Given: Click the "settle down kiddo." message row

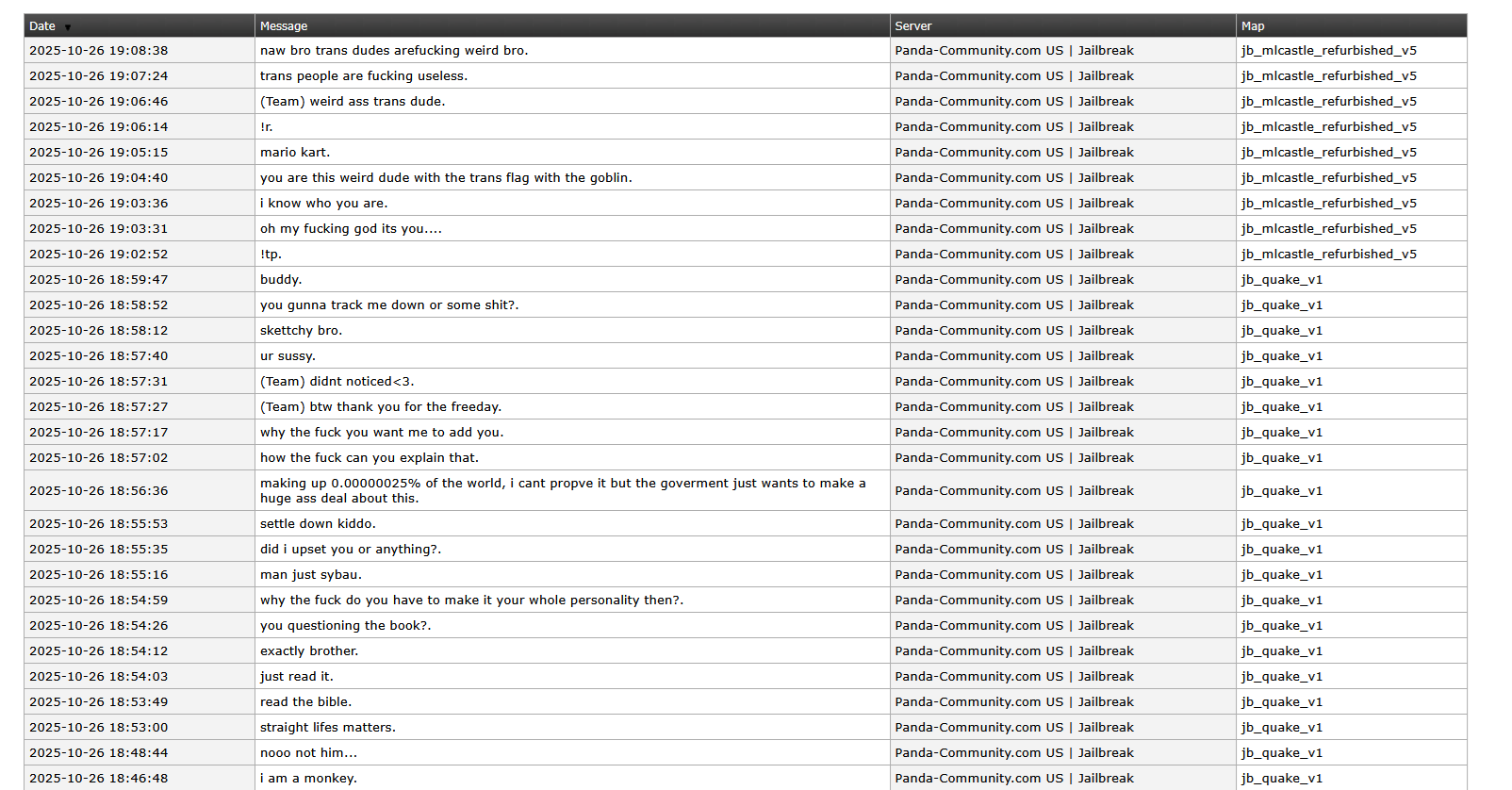Looking at the screenshot, I should (x=318, y=524).
